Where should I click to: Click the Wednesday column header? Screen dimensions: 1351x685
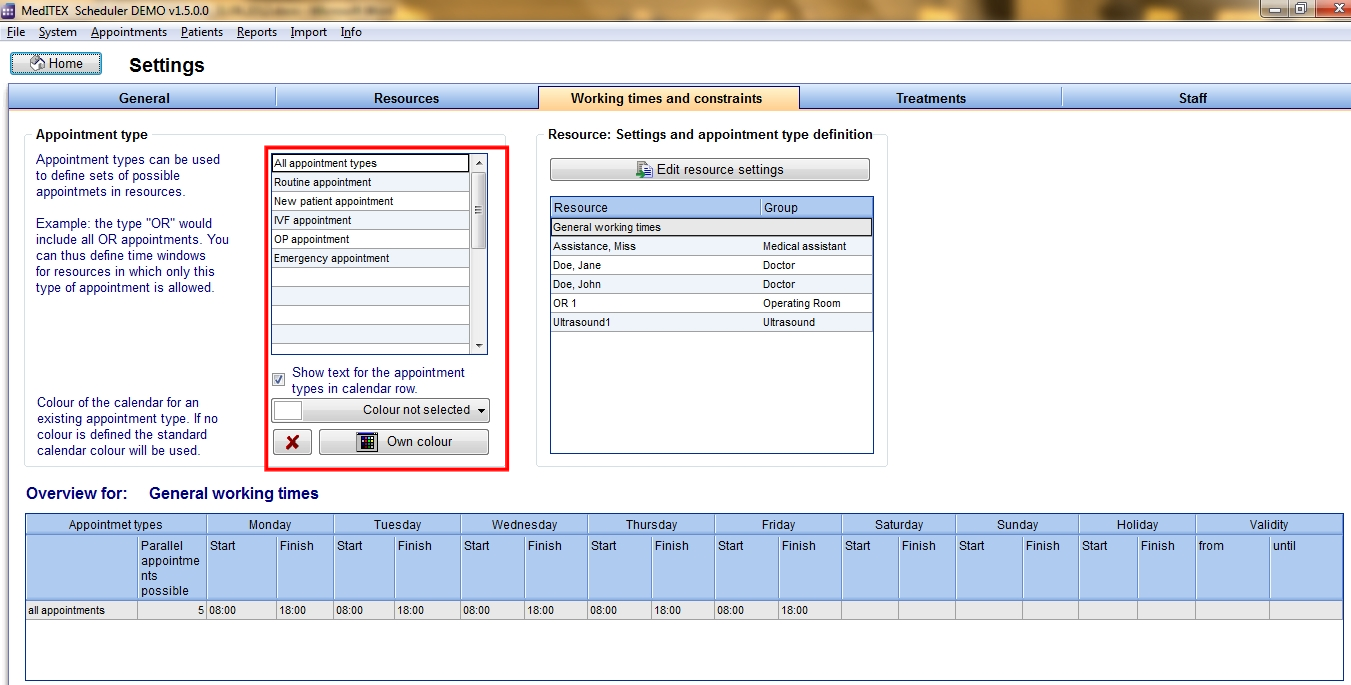[524, 524]
